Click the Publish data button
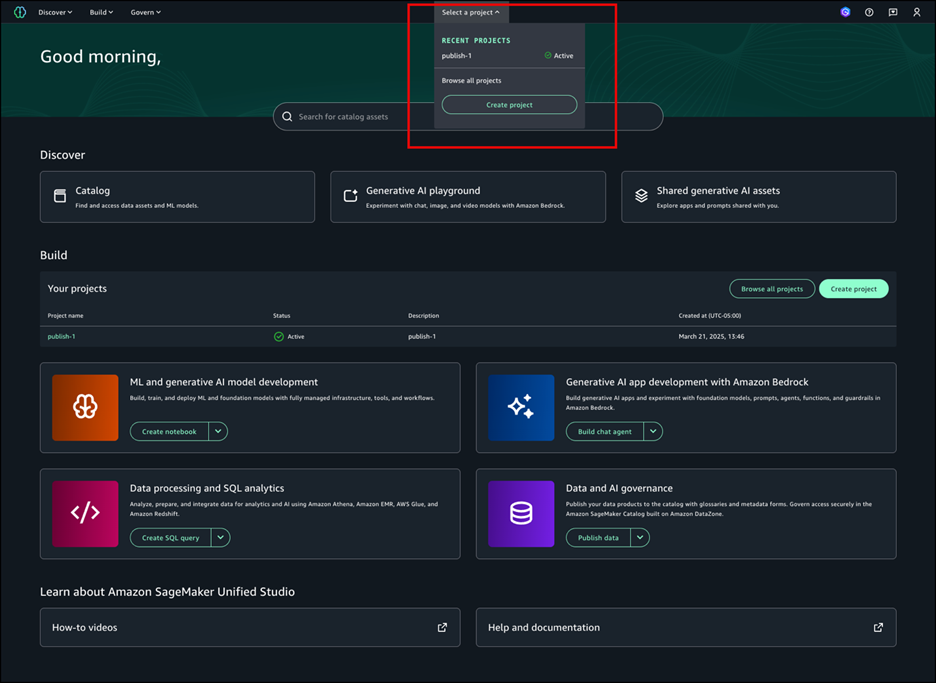Screen dimensions: 936x683 [x=598, y=537]
